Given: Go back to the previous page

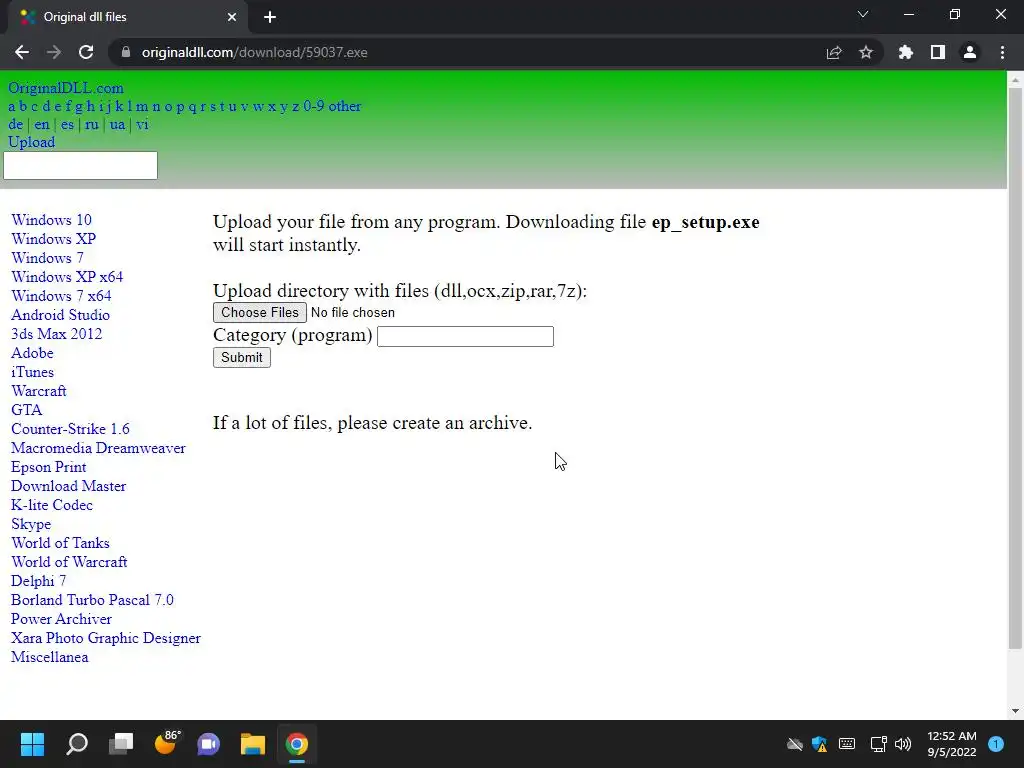Looking at the screenshot, I should pyautogui.click(x=22, y=52).
